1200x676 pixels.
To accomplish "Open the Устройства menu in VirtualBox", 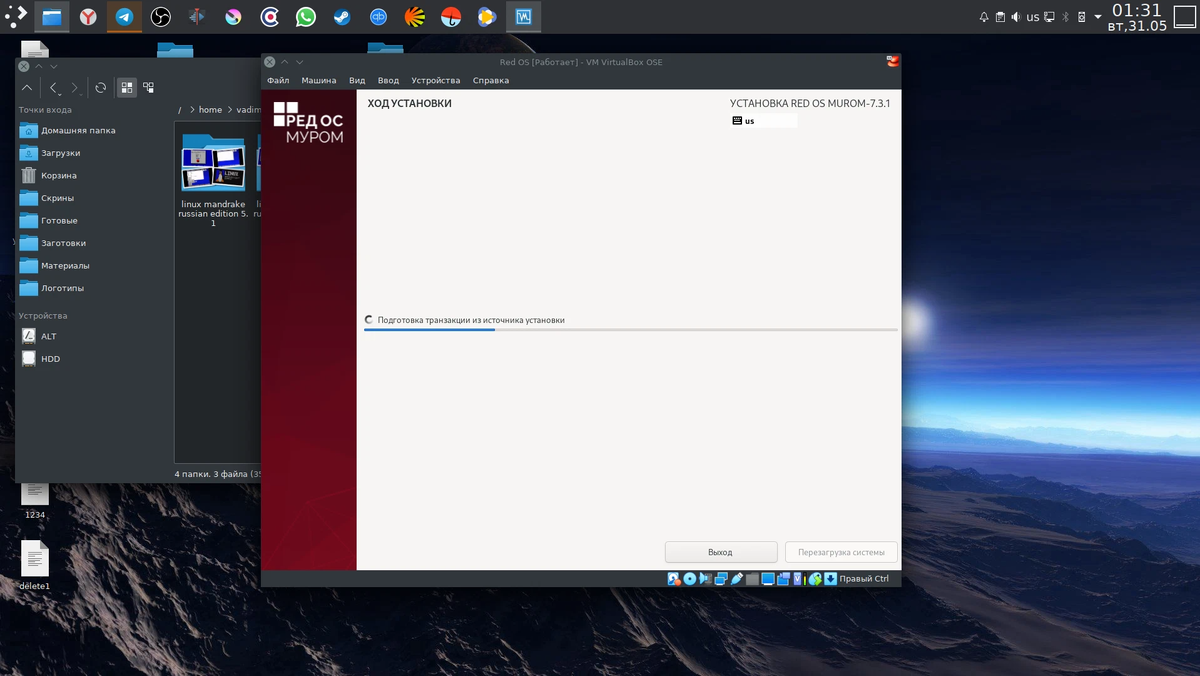I will pos(436,80).
